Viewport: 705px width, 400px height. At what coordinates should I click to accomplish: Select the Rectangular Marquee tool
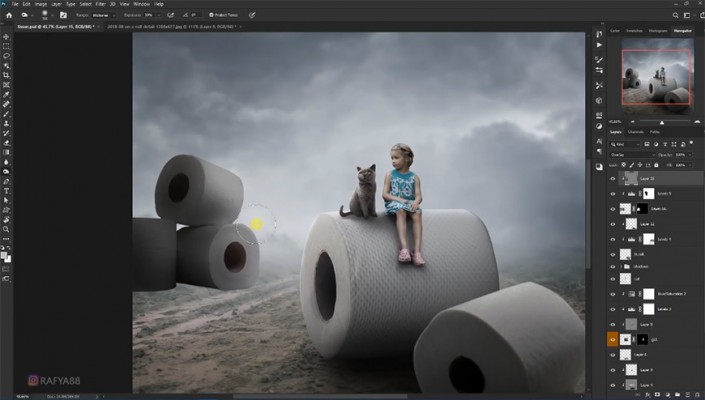[x=6, y=46]
